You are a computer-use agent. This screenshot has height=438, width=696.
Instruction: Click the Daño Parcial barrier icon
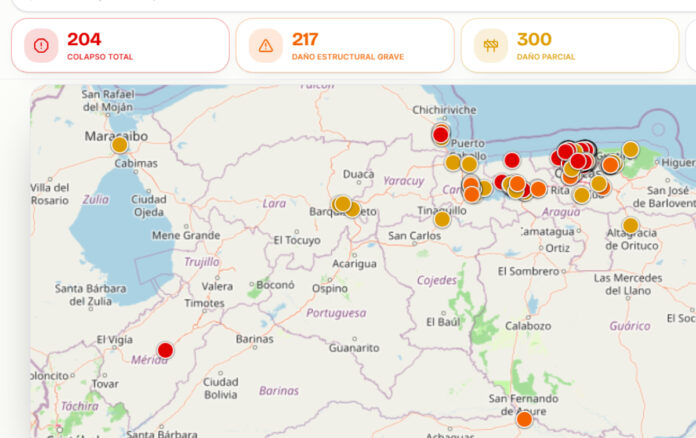tap(490, 45)
